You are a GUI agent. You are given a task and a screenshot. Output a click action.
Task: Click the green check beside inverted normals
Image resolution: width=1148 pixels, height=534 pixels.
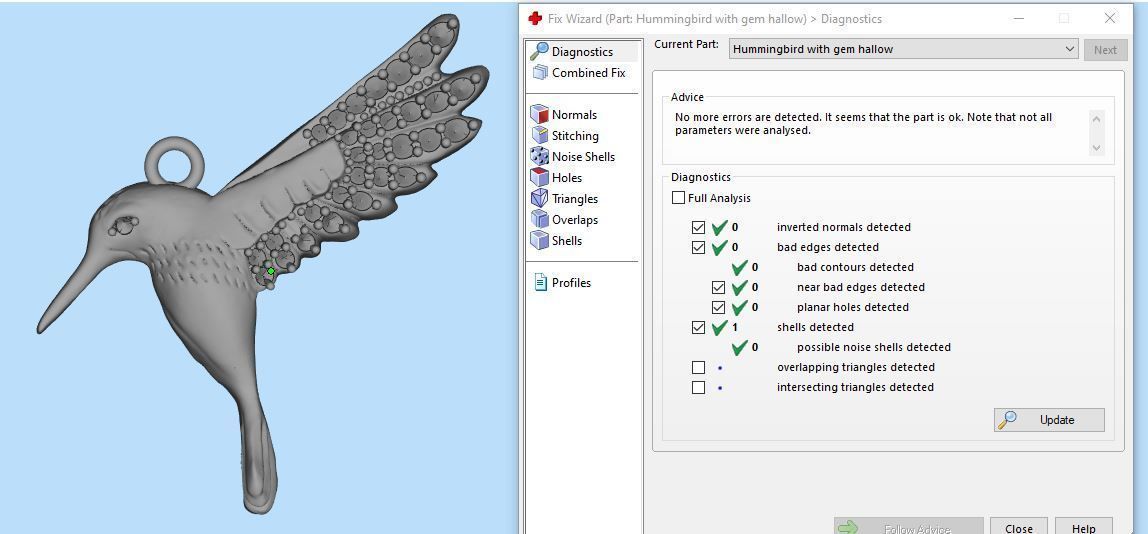click(x=719, y=227)
